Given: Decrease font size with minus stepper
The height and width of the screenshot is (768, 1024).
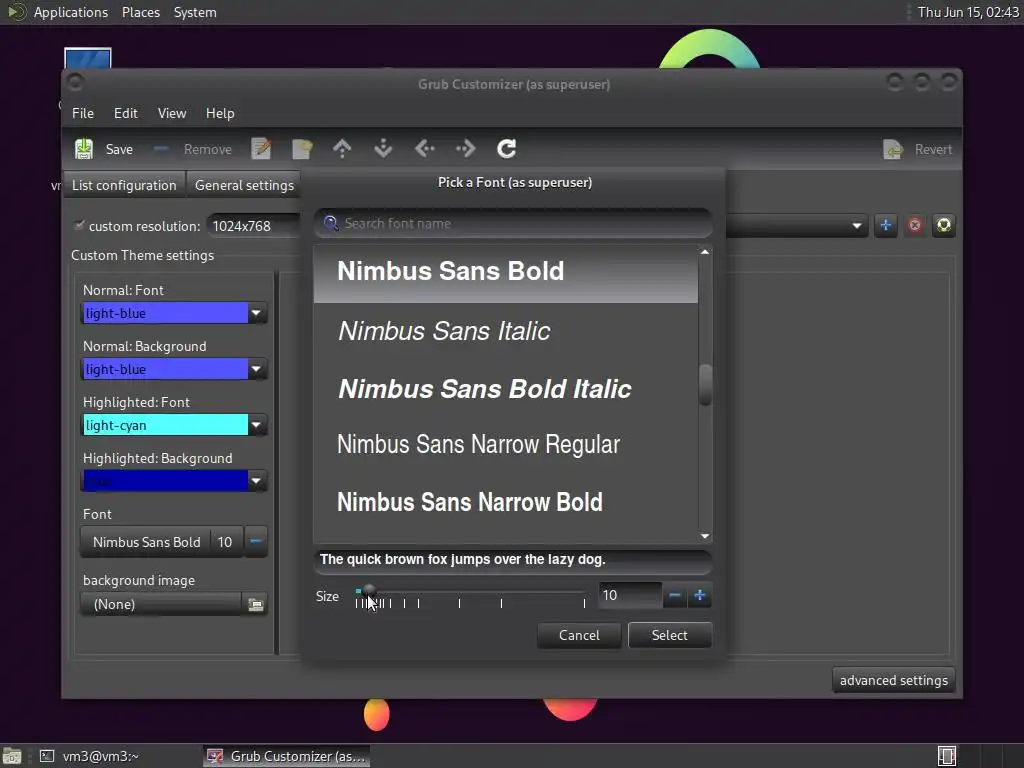Looking at the screenshot, I should [x=675, y=596].
